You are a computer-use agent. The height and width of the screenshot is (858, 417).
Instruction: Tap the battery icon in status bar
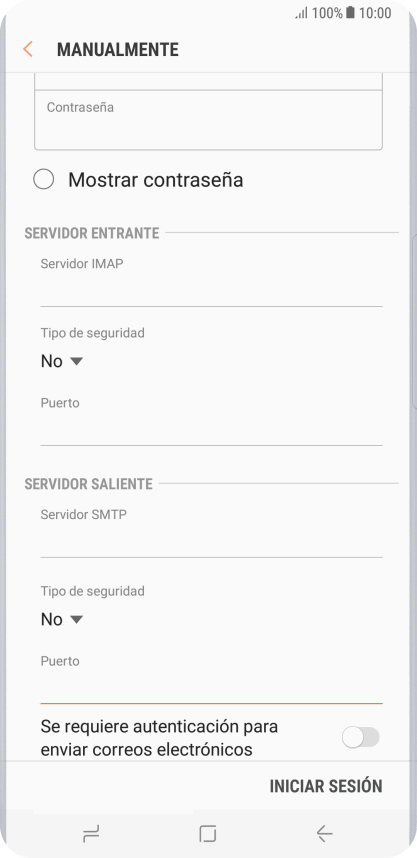[x=350, y=13]
